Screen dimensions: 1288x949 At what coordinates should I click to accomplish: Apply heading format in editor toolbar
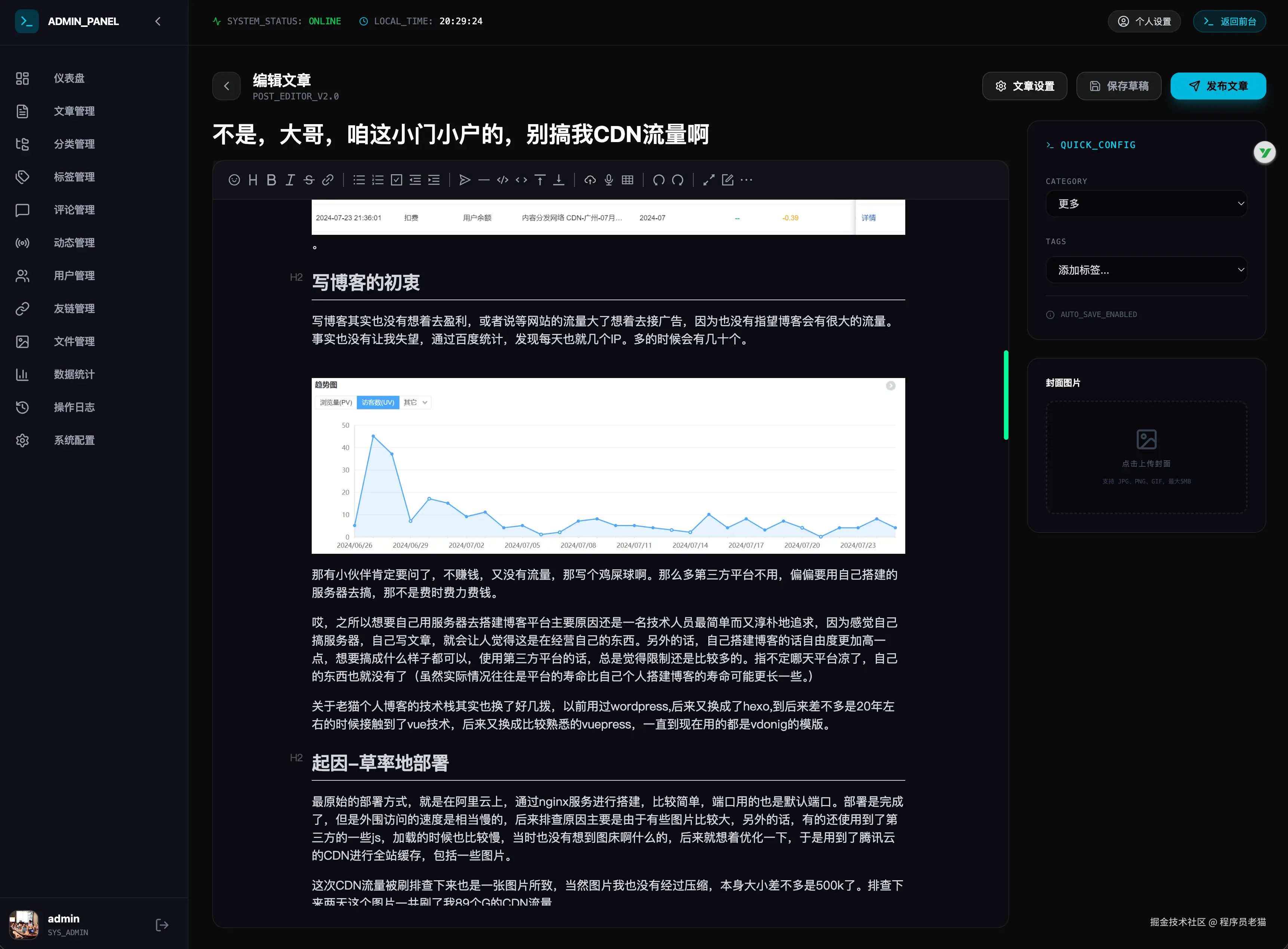253,180
